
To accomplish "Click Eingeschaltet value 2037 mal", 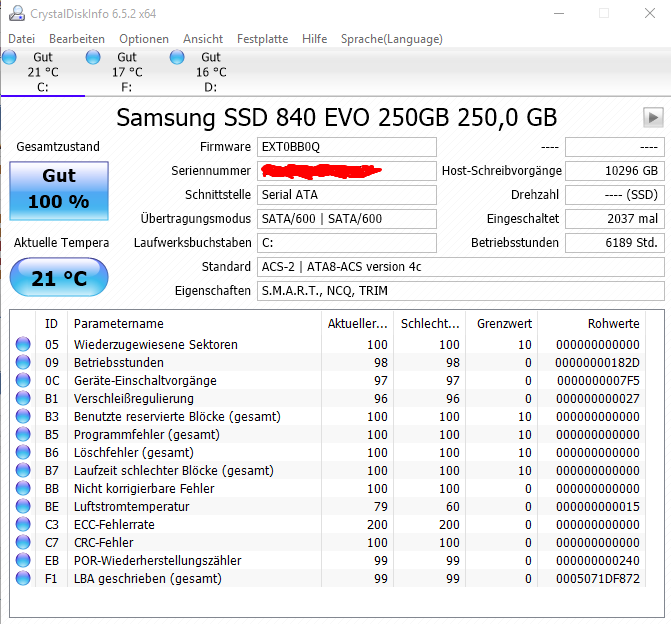I will [615, 219].
